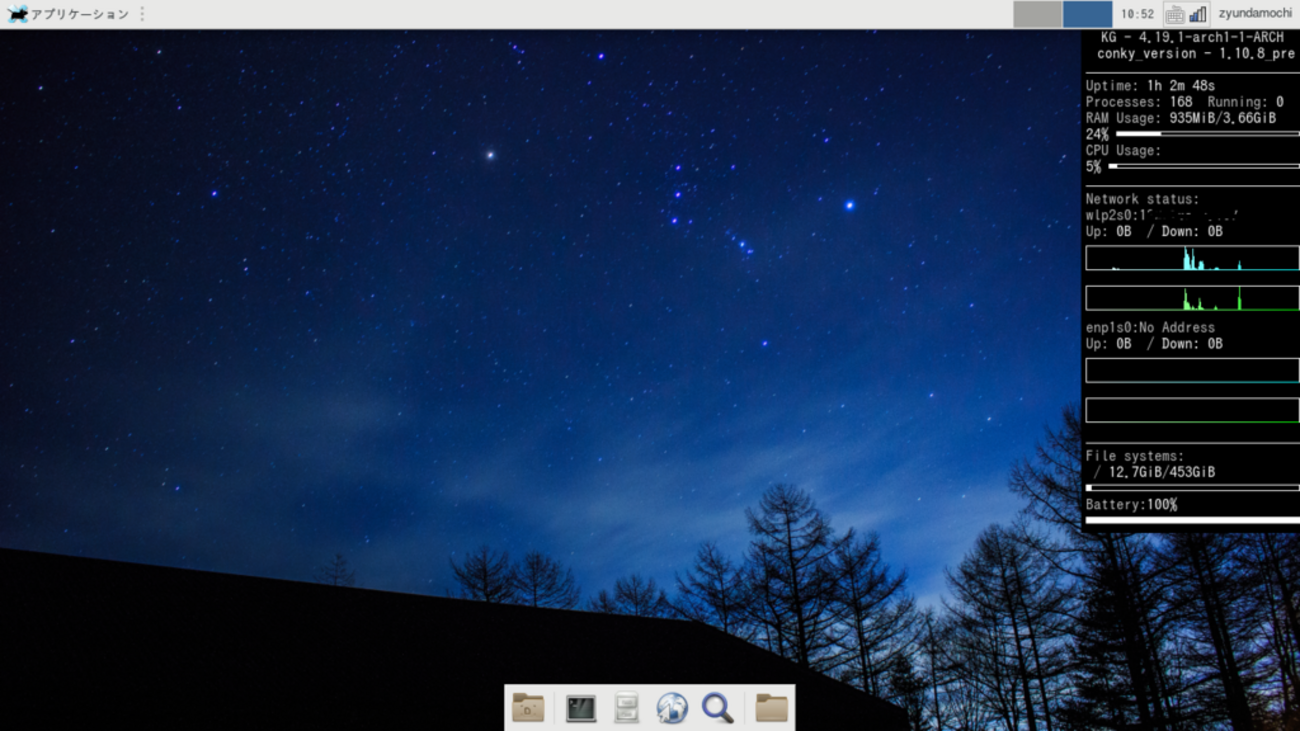Screen dimensions: 1300x731
Task: Open the magnifying glass application finder
Action: pyautogui.click(x=717, y=708)
